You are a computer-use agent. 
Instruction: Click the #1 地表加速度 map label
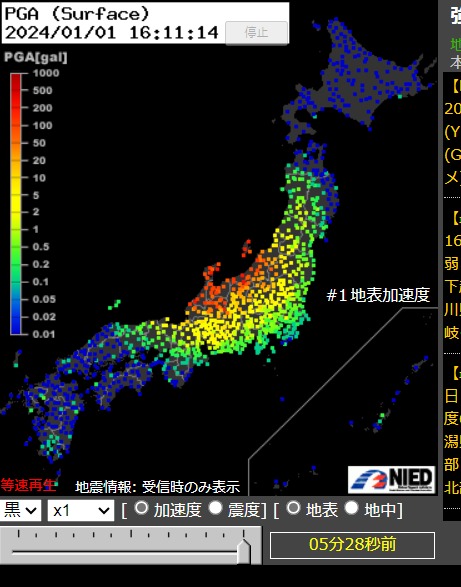(378, 295)
